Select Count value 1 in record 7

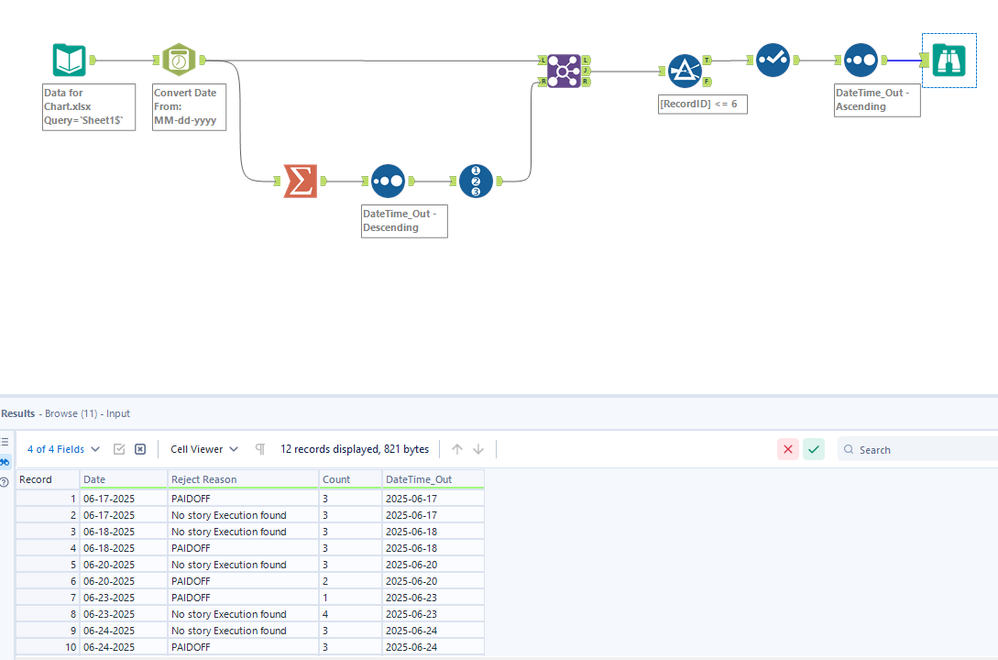point(351,598)
